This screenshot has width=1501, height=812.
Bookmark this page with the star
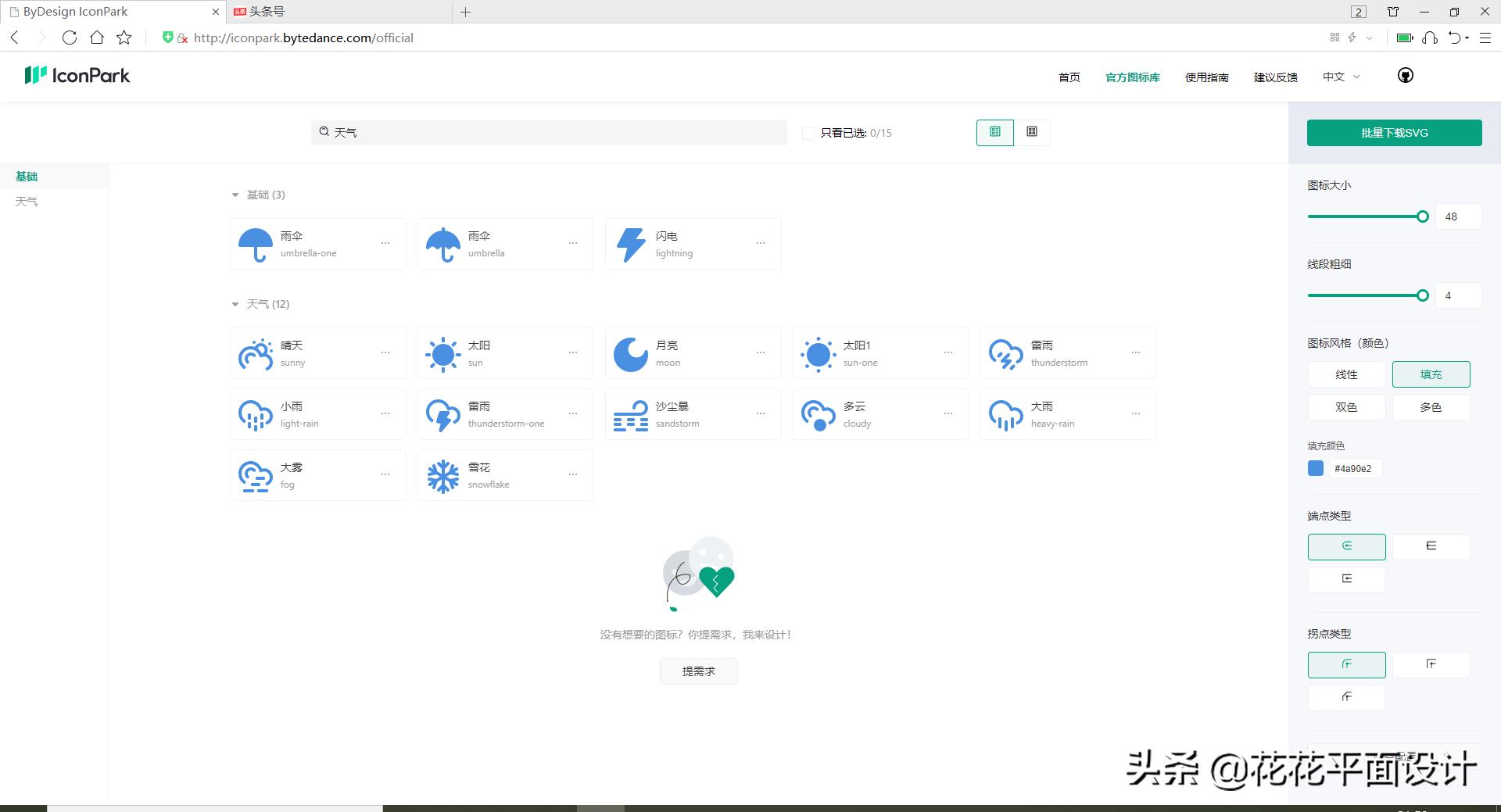point(124,38)
